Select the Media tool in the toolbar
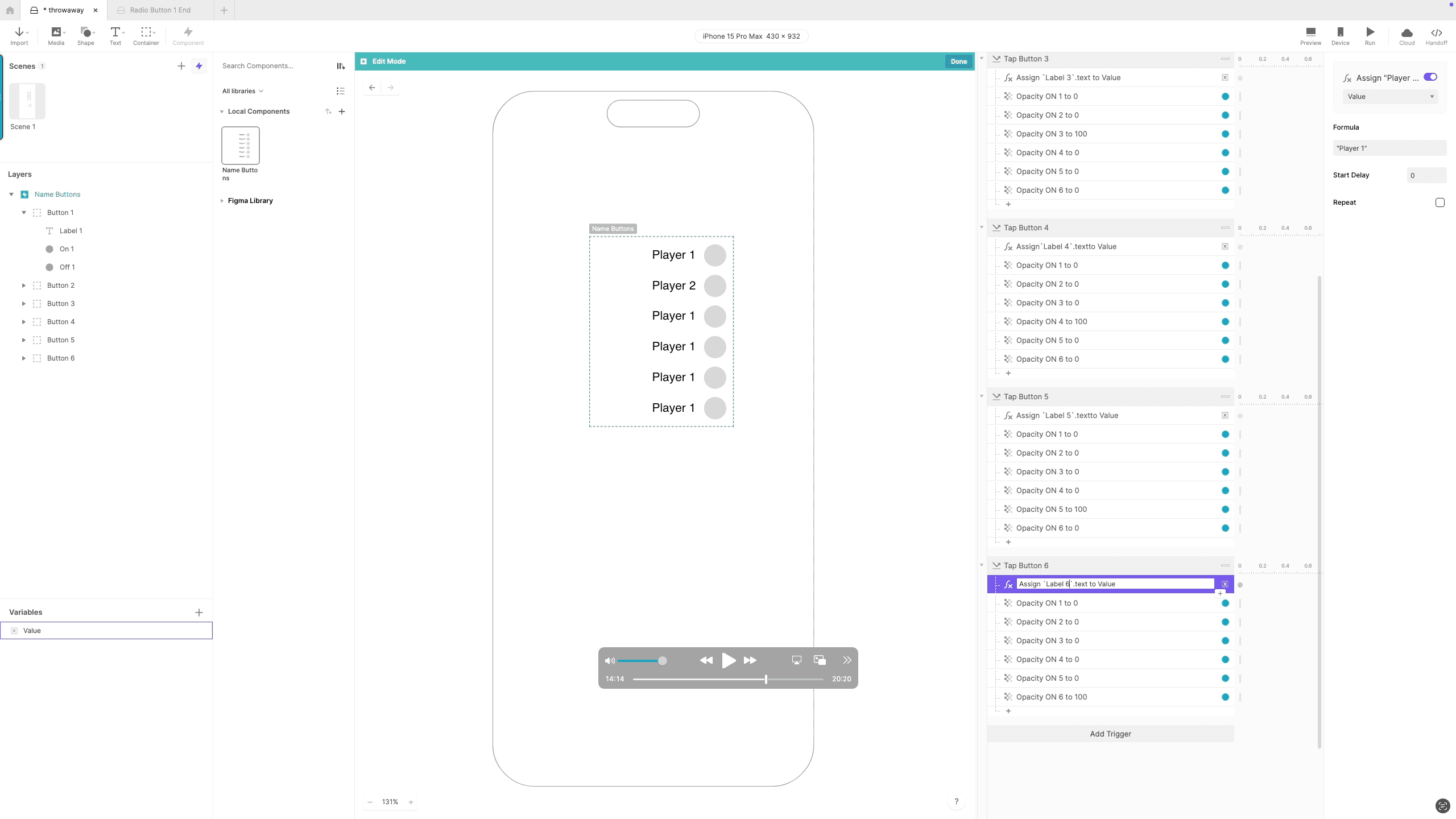1456x819 pixels. coord(55,35)
